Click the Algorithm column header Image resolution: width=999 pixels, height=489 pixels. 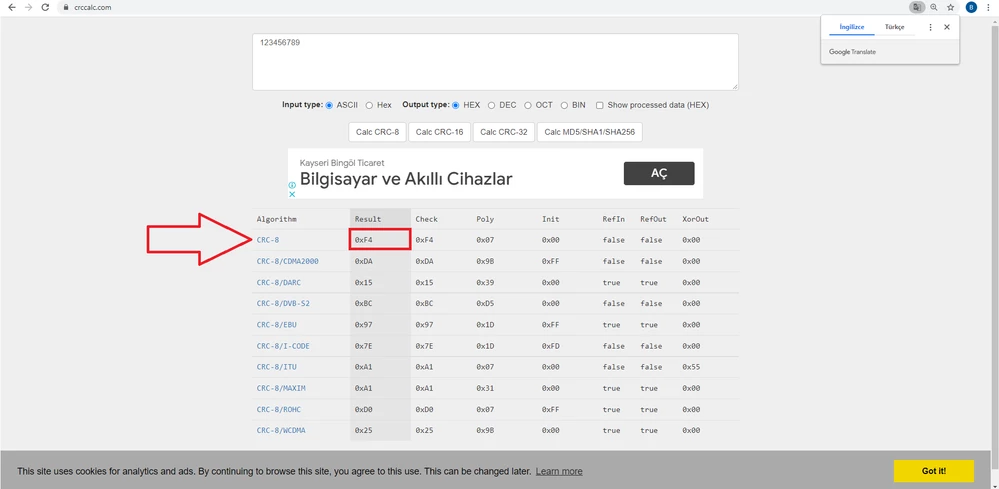coord(277,219)
